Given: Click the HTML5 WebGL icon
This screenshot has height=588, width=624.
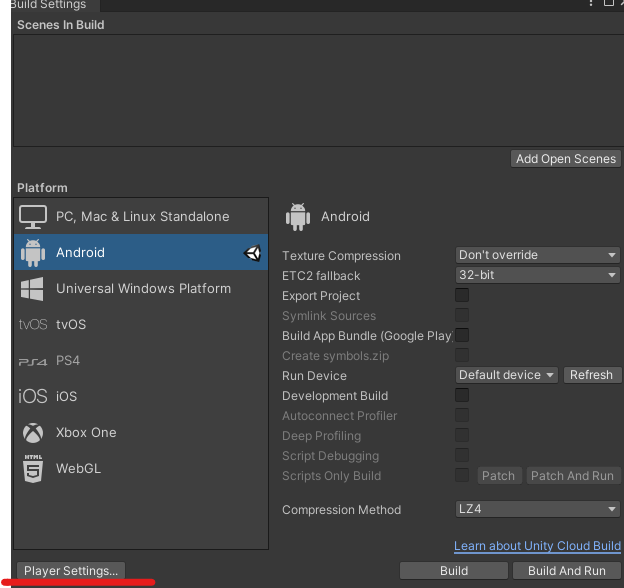Looking at the screenshot, I should pos(33,469).
